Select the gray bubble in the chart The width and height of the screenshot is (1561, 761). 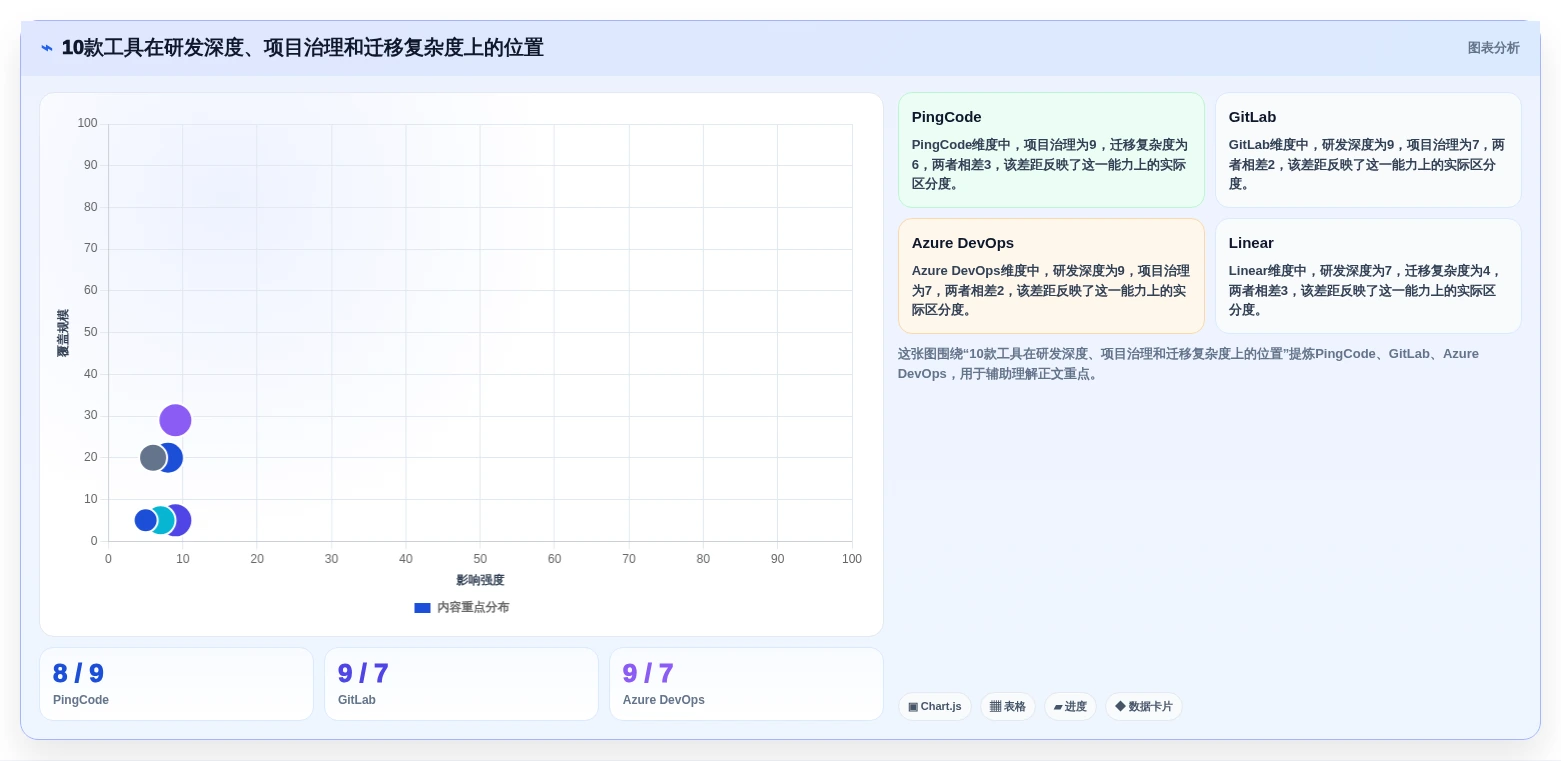click(153, 458)
